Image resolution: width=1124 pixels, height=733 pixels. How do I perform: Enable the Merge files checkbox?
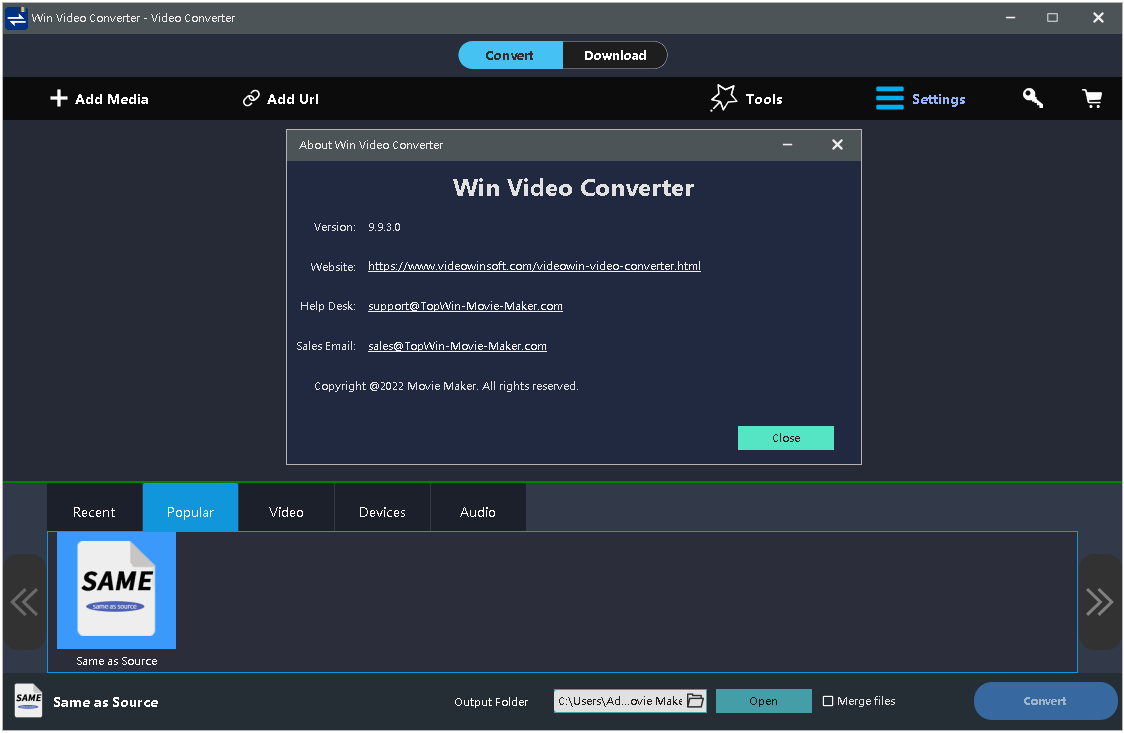828,701
